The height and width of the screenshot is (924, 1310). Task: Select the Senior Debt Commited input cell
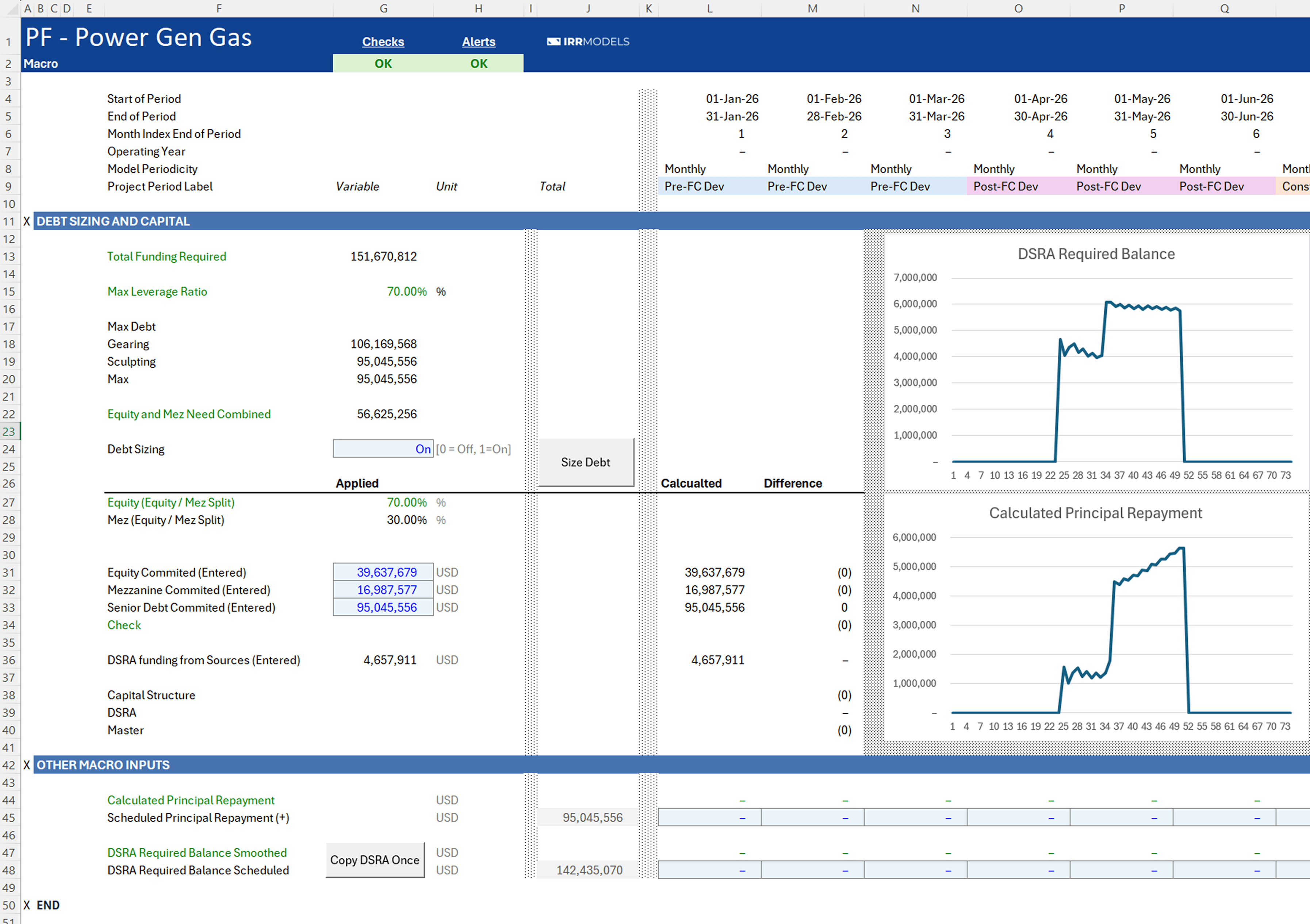click(383, 608)
